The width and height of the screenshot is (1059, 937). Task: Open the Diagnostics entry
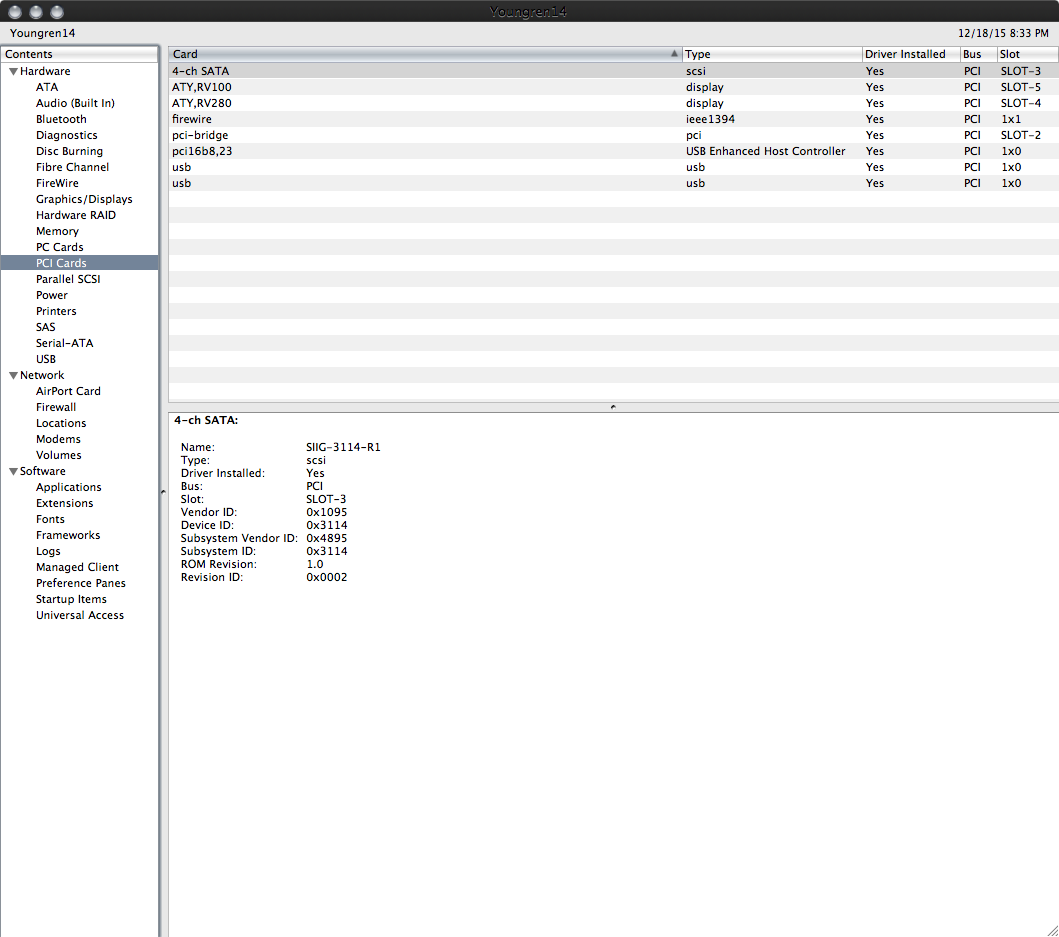coord(66,135)
